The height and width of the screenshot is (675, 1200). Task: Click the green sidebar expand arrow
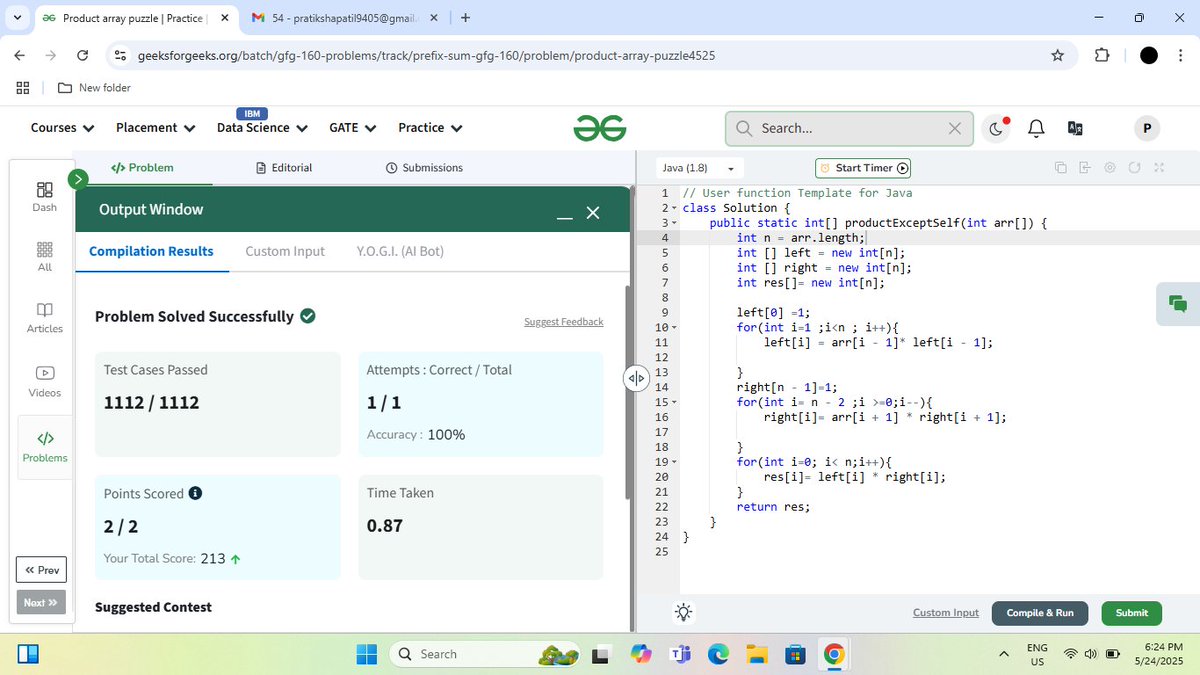(78, 179)
